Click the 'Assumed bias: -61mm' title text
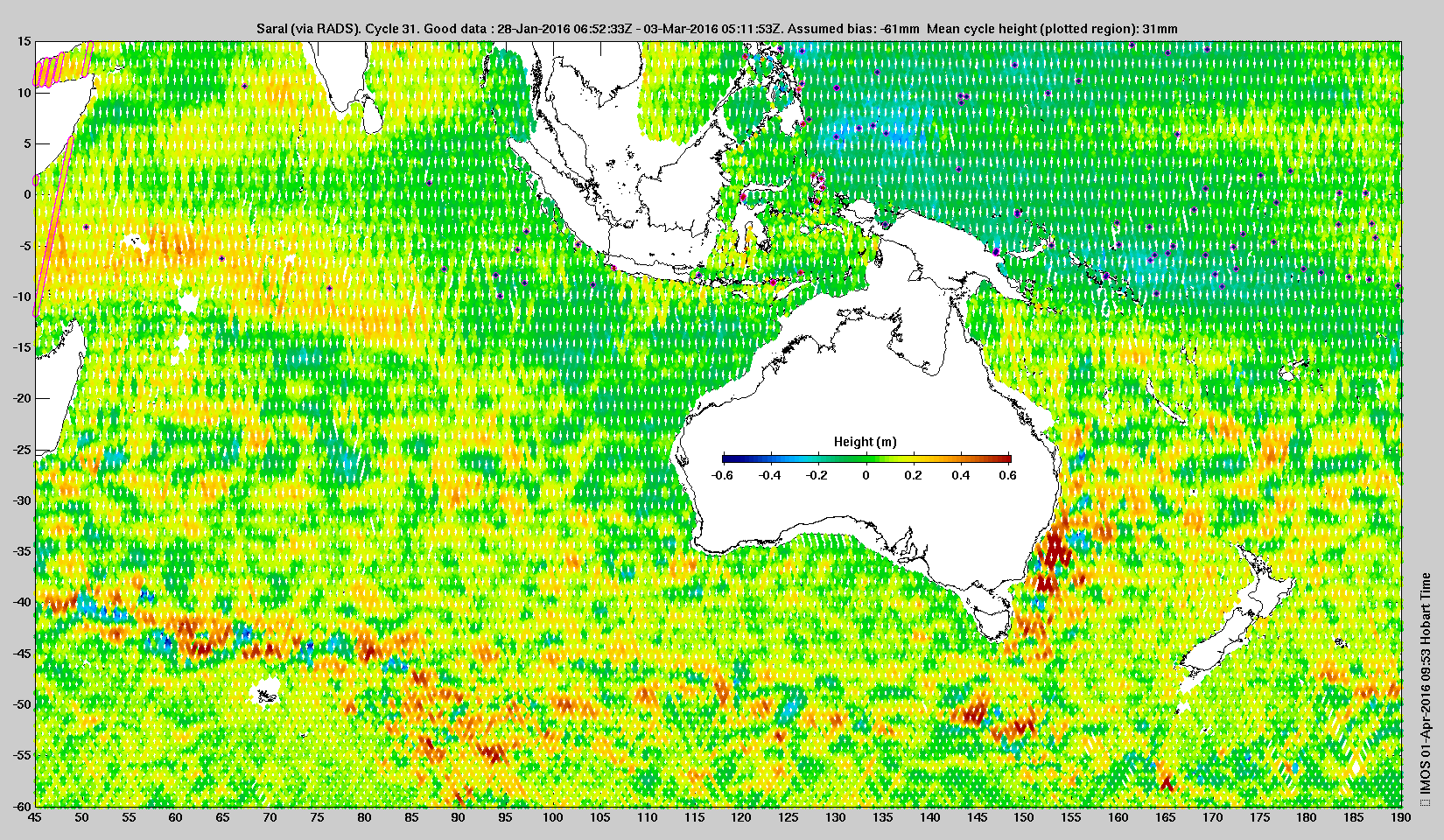This screenshot has height=840, width=1444. coord(853,29)
